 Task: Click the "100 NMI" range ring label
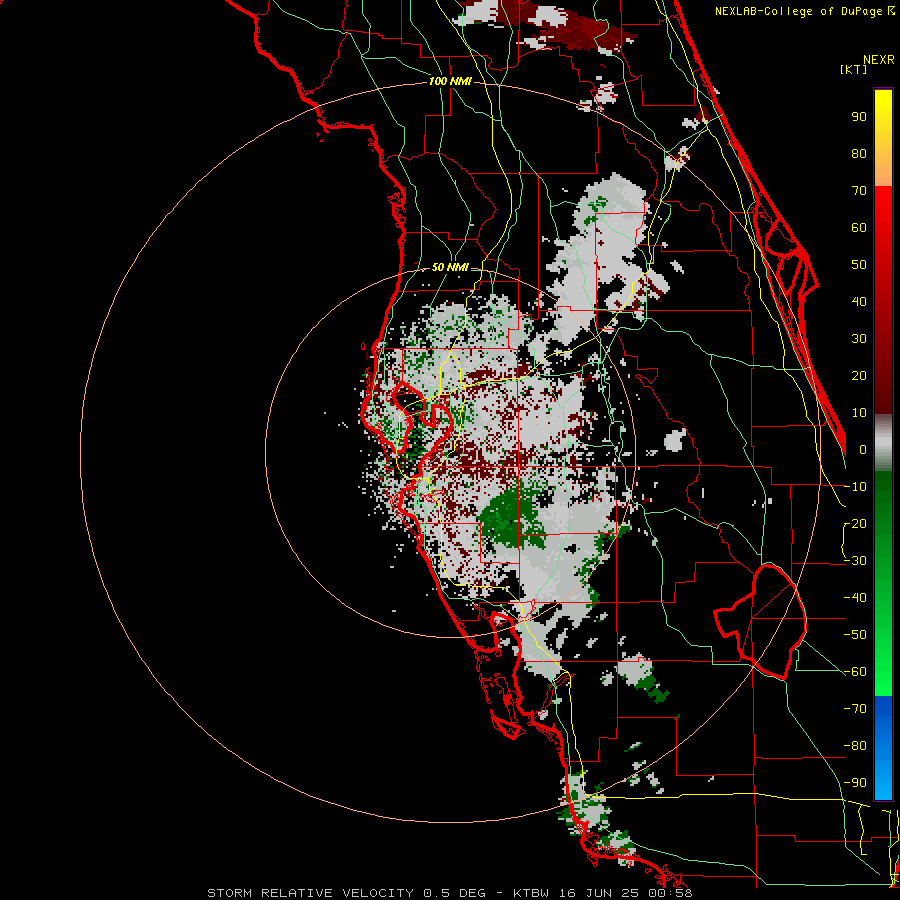point(450,82)
